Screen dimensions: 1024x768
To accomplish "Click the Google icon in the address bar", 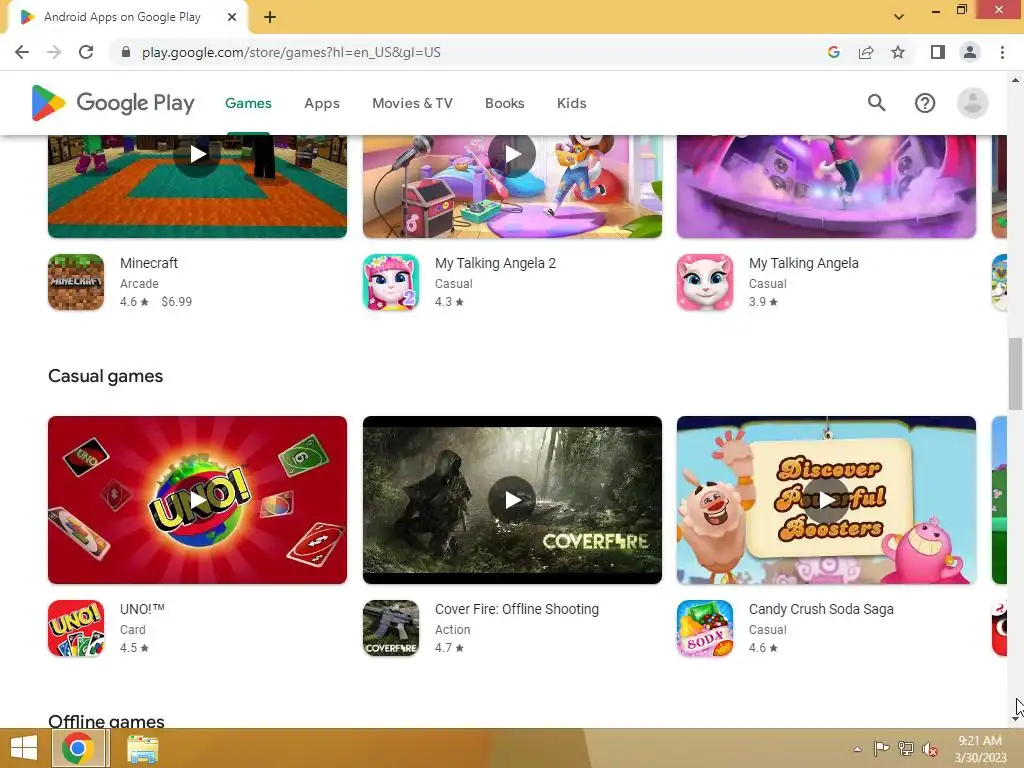I will click(833, 52).
